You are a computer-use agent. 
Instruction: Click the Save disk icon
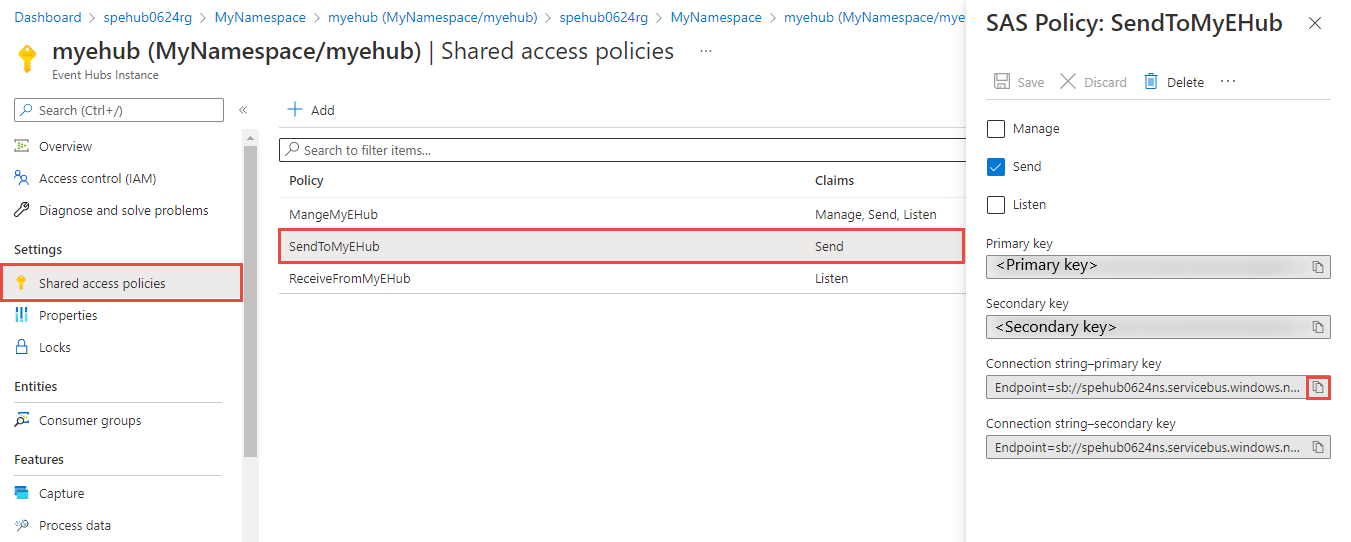[1001, 82]
